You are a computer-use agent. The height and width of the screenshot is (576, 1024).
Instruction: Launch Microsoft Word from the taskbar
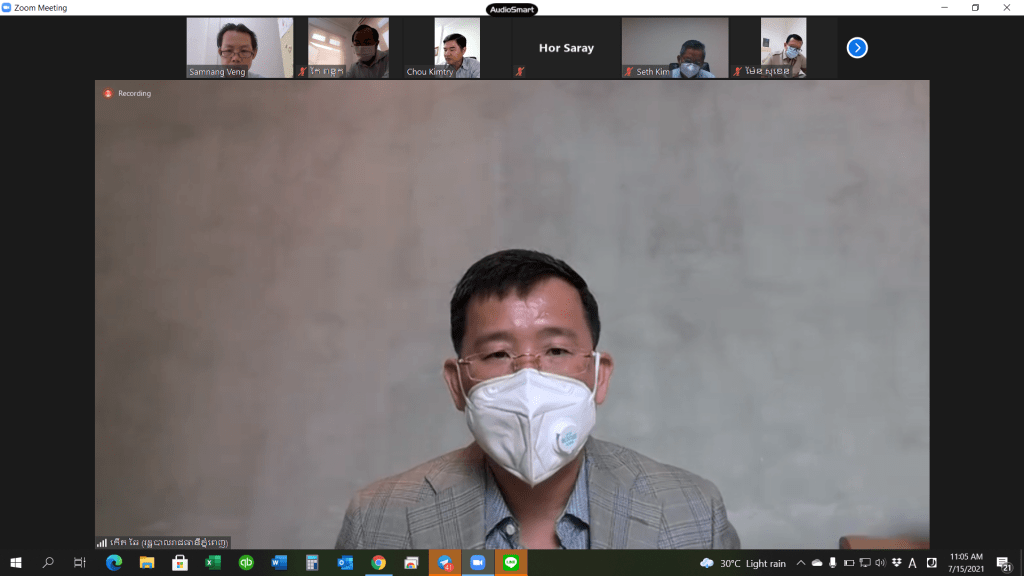click(x=279, y=563)
